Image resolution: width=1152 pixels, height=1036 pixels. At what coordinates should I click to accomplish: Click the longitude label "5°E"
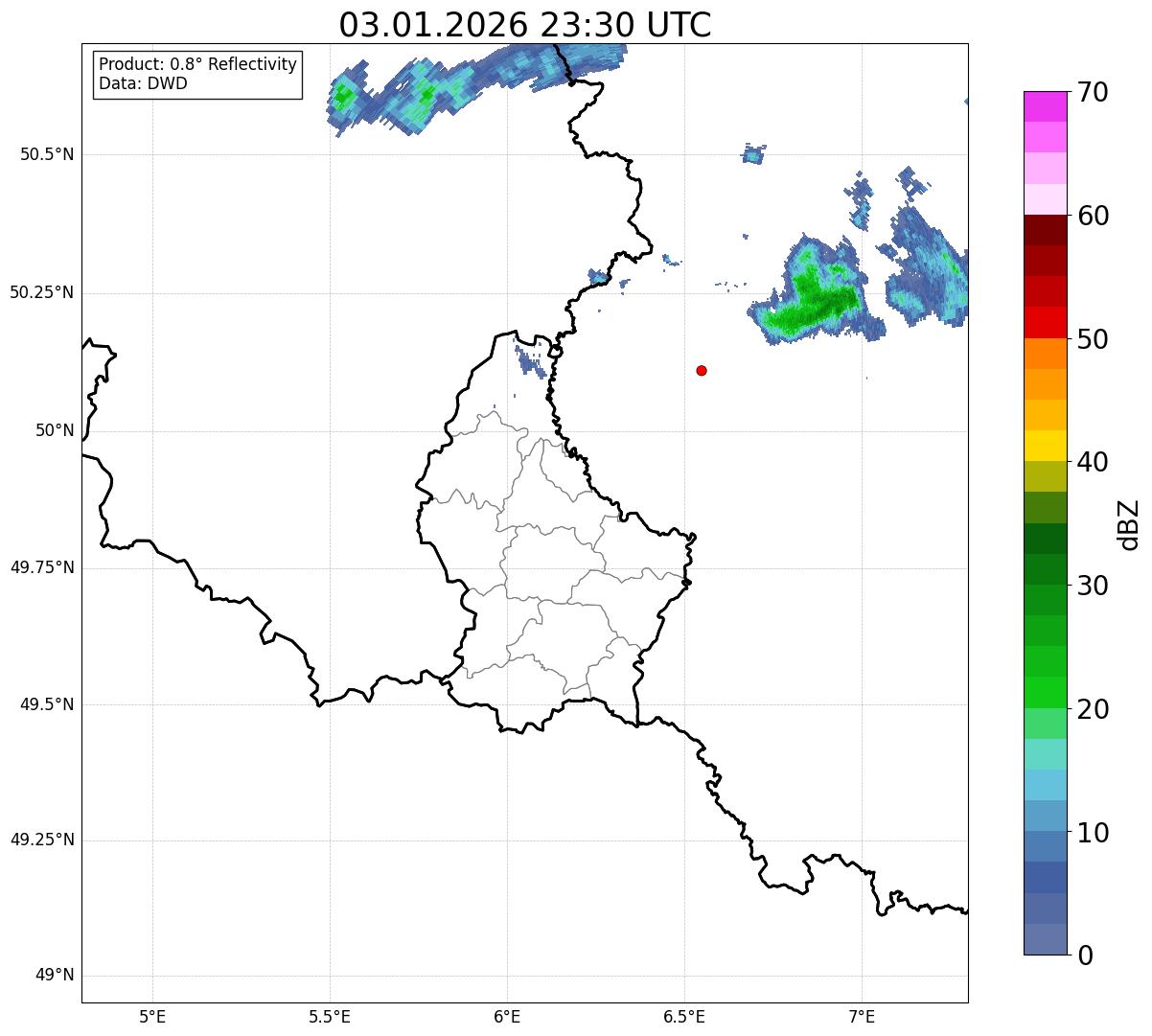[x=152, y=1016]
